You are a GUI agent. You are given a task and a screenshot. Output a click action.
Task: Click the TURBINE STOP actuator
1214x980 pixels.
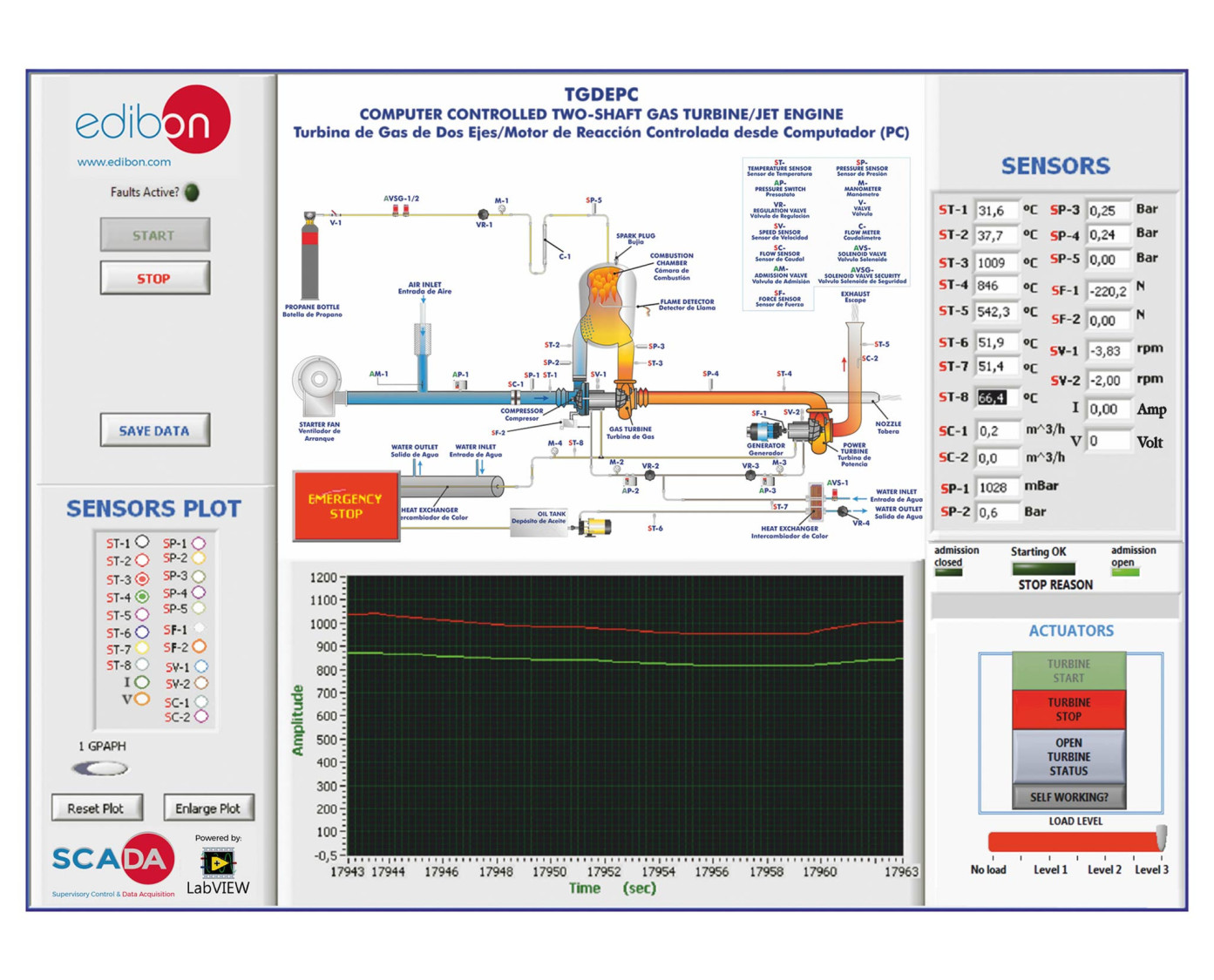point(1068,709)
